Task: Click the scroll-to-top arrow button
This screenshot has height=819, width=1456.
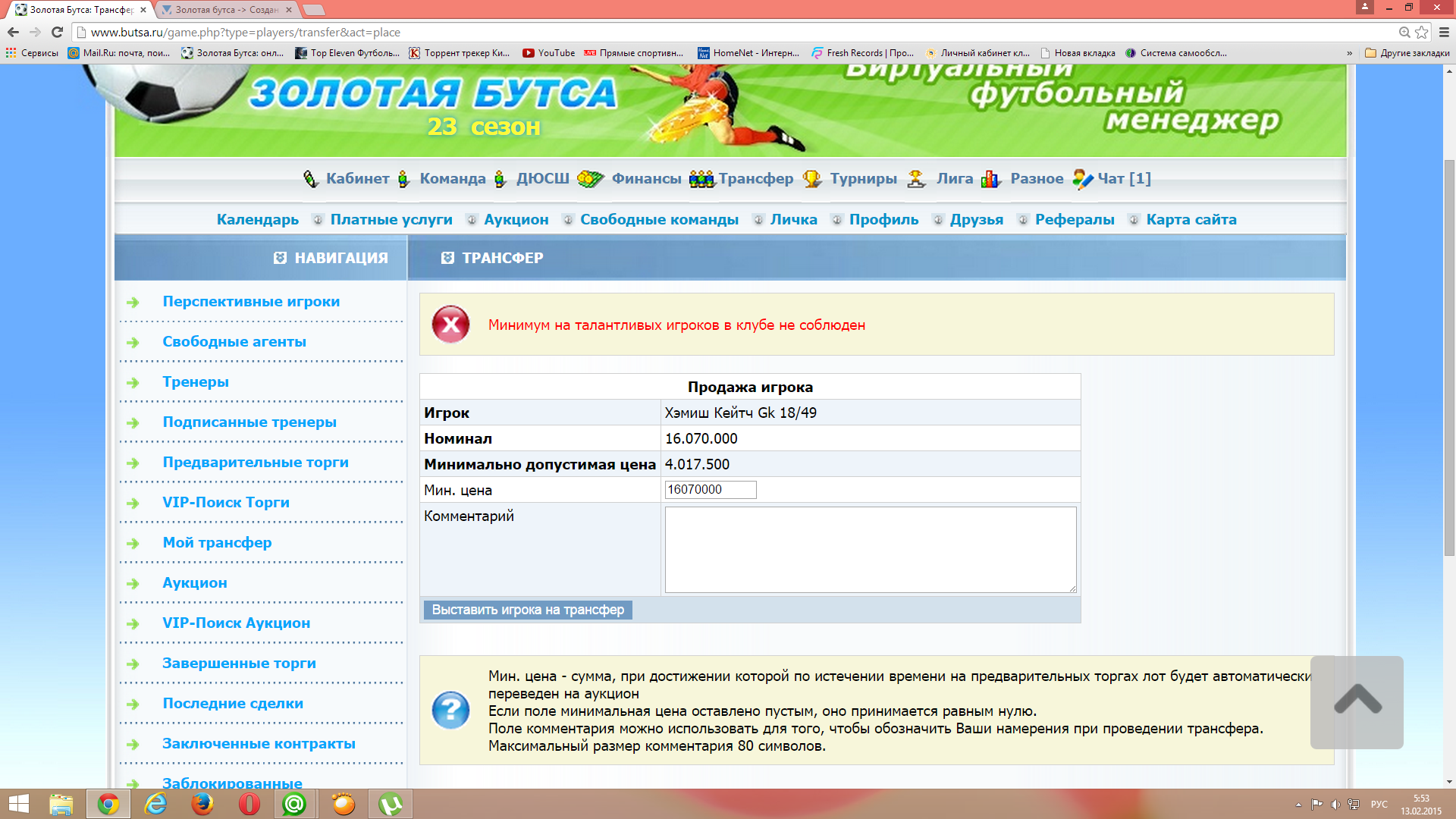Action: pyautogui.click(x=1357, y=702)
